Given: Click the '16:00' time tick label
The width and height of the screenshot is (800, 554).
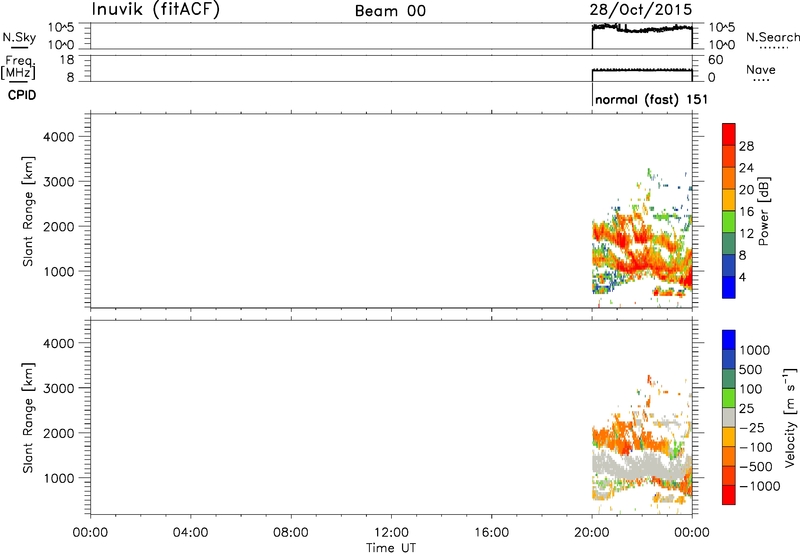Looking at the screenshot, I should click(491, 533).
